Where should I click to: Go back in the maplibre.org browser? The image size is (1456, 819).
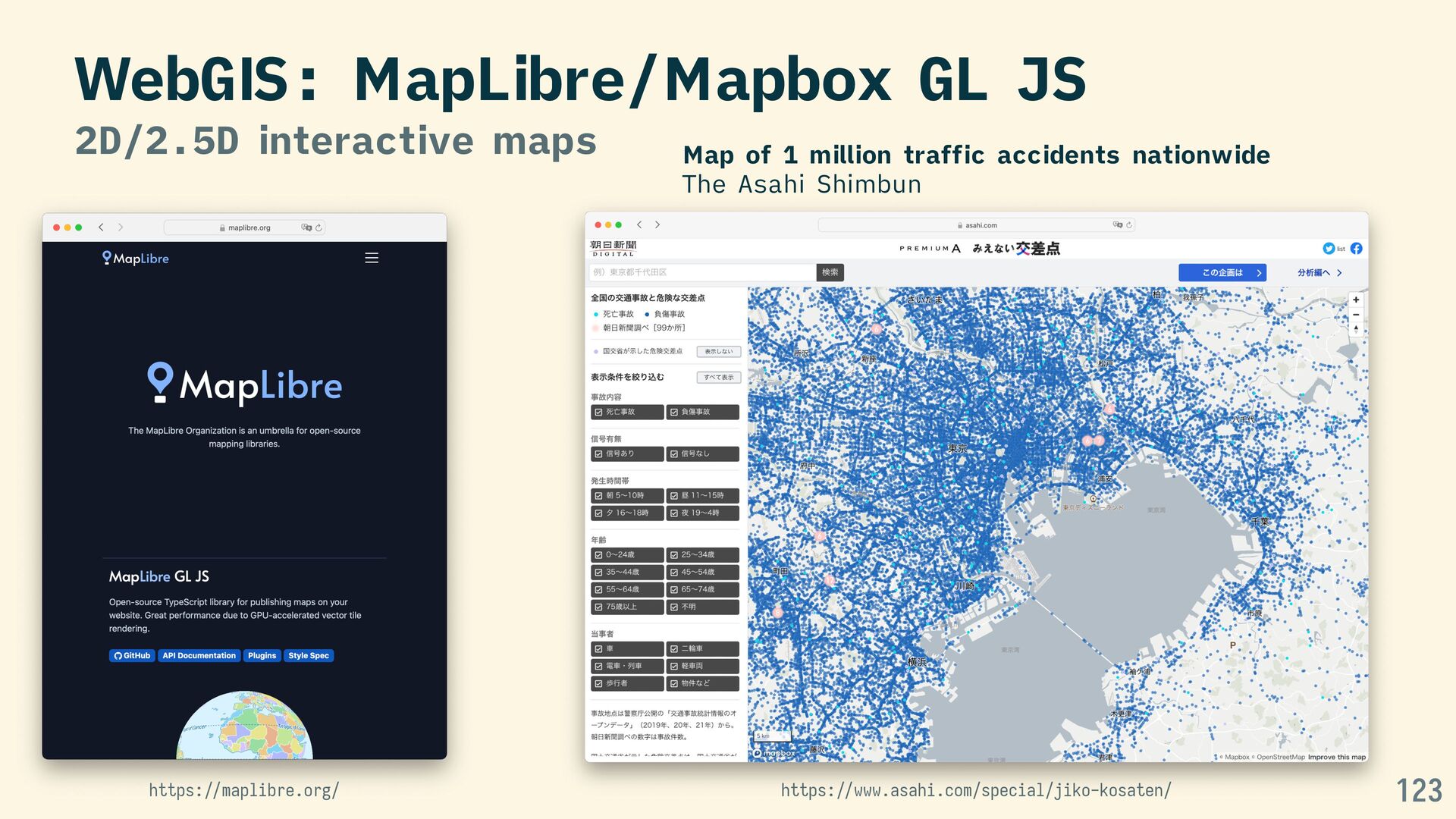(x=101, y=227)
